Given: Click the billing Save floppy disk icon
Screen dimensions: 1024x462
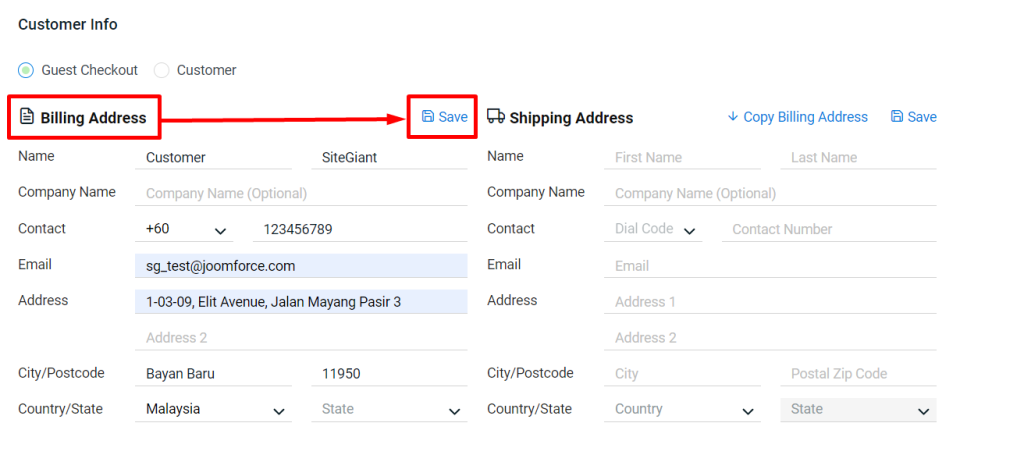Looking at the screenshot, I should point(428,117).
